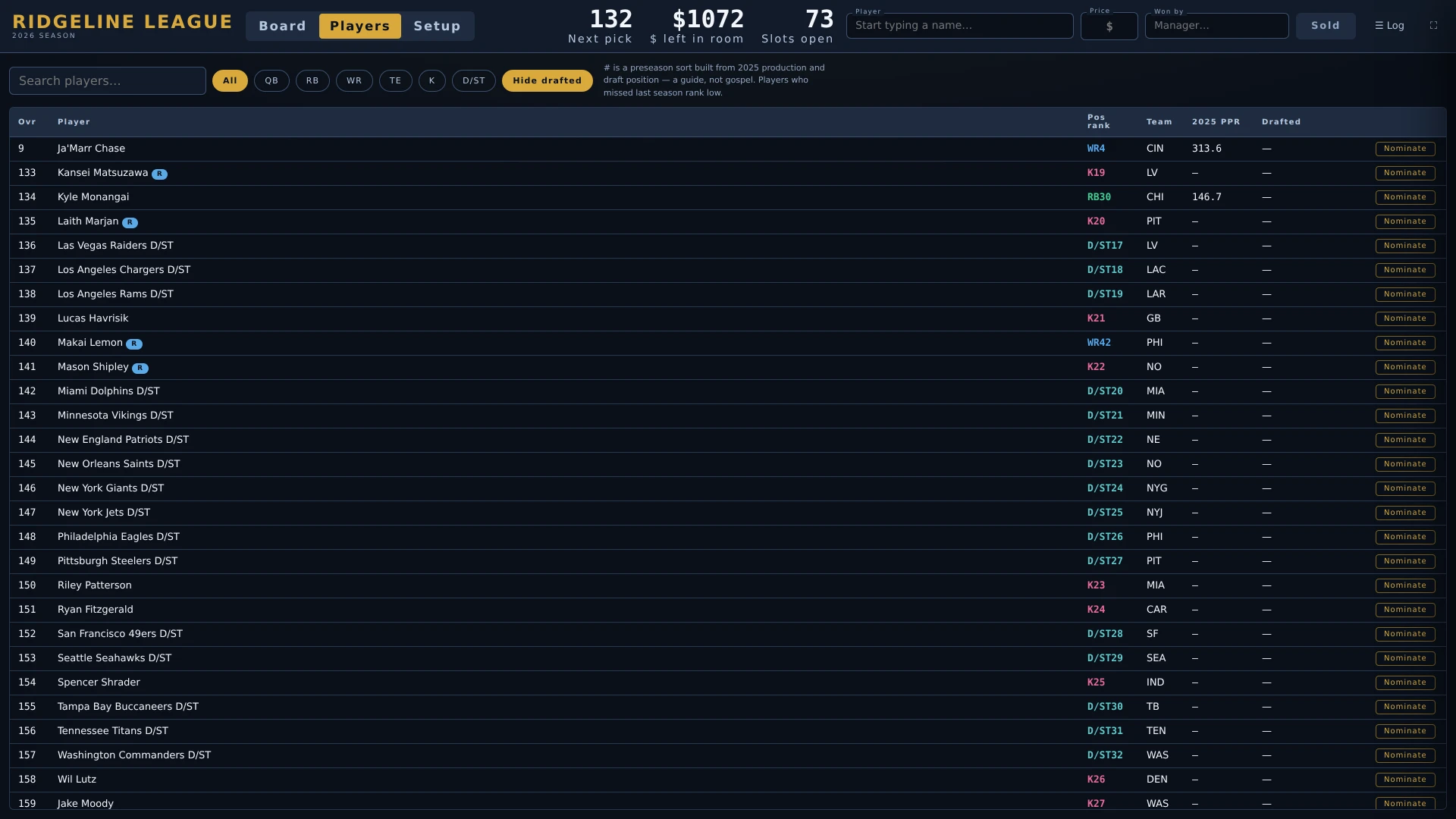Nominate Kansei Matsuzawa
1456x819 pixels.
1404,173
